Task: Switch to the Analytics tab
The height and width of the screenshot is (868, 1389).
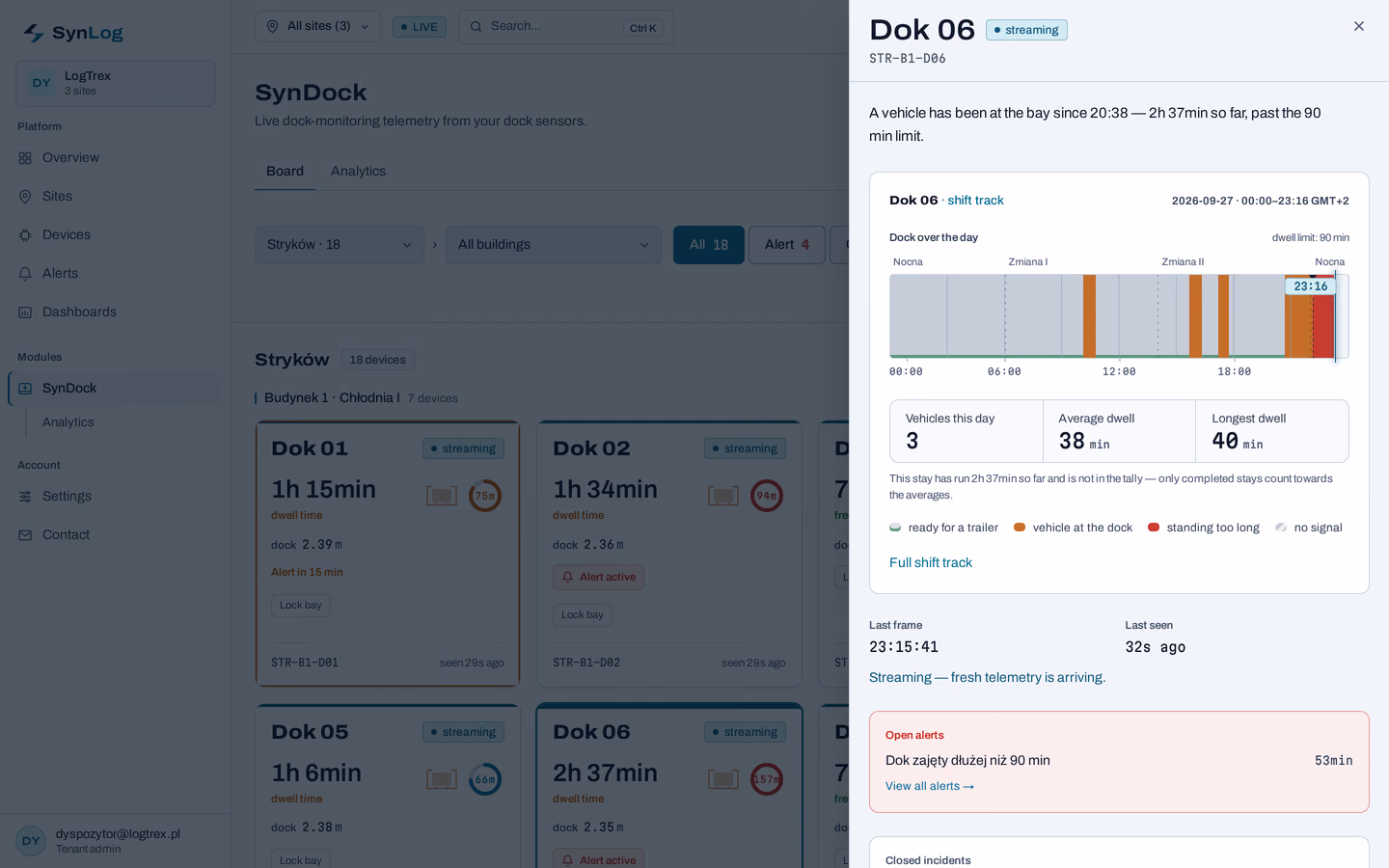Action: tap(358, 172)
